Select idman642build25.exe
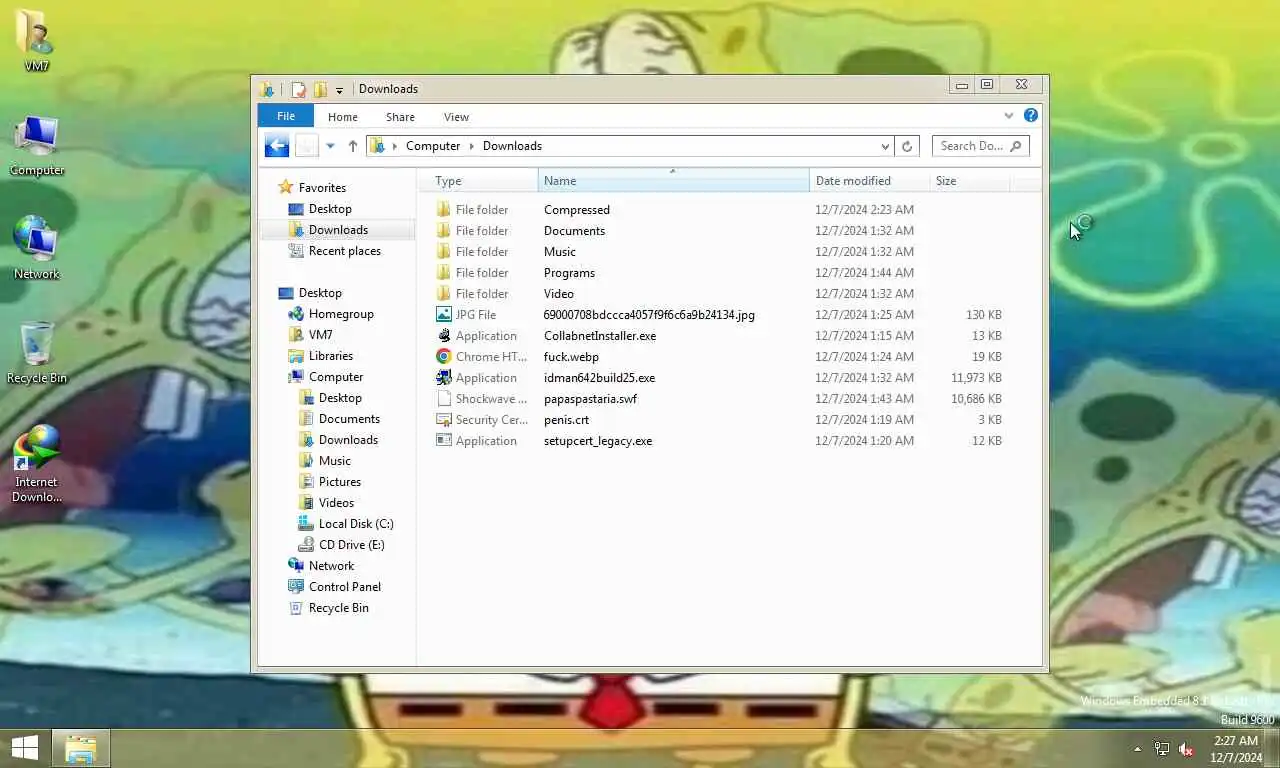 tap(599, 378)
